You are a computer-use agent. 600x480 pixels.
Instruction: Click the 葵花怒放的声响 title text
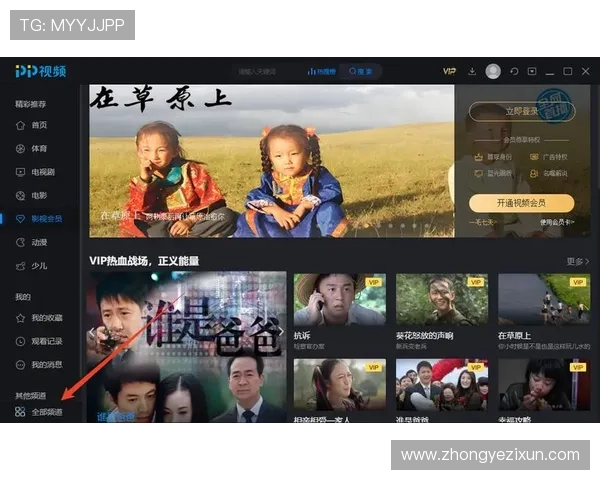click(x=424, y=336)
